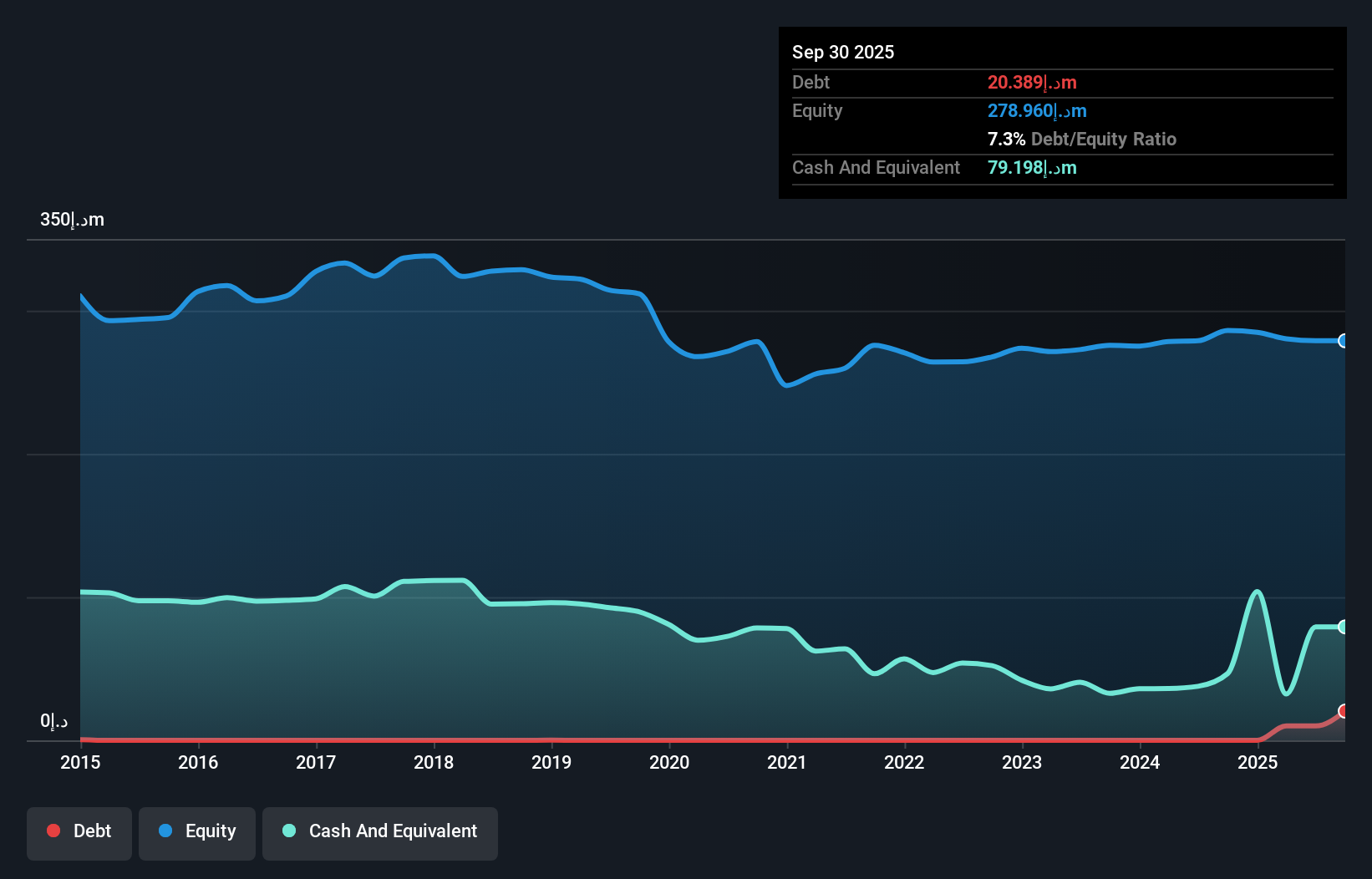Open the Debt/Equity Ratio details
This screenshot has height=879, width=1372.
tap(1082, 139)
